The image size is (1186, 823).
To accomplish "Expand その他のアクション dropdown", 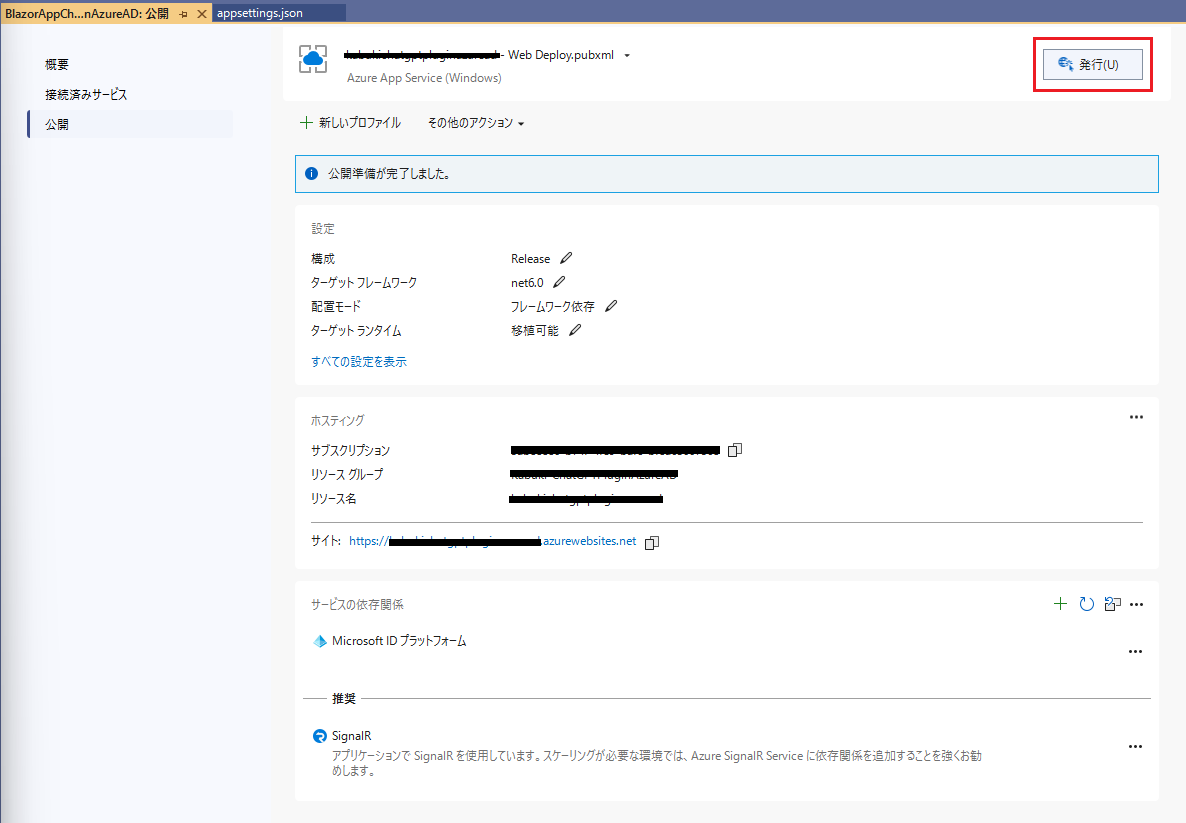I will pyautogui.click(x=476, y=123).
